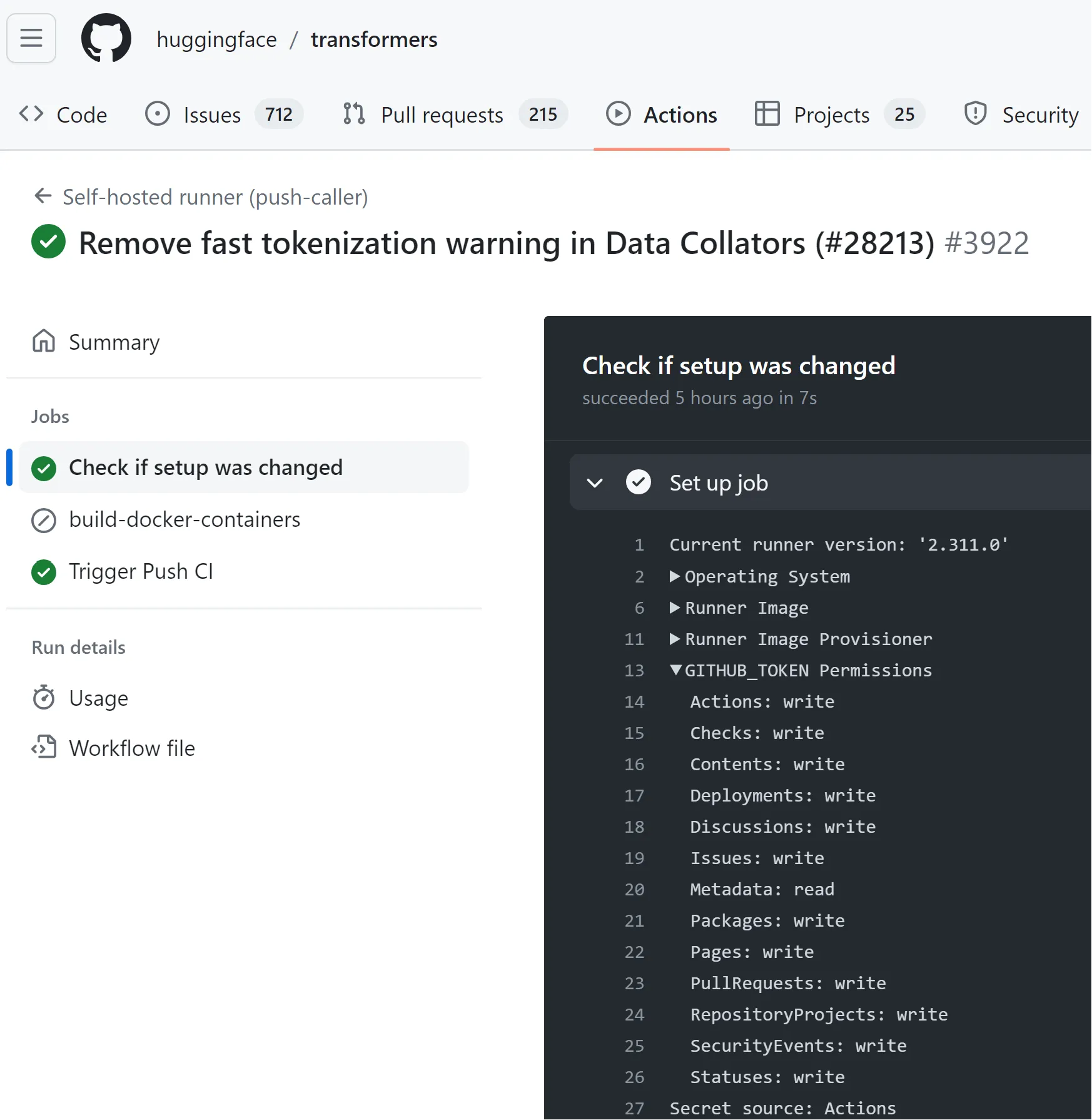
Task: Switch to the Pull requests tab
Action: coord(442,115)
